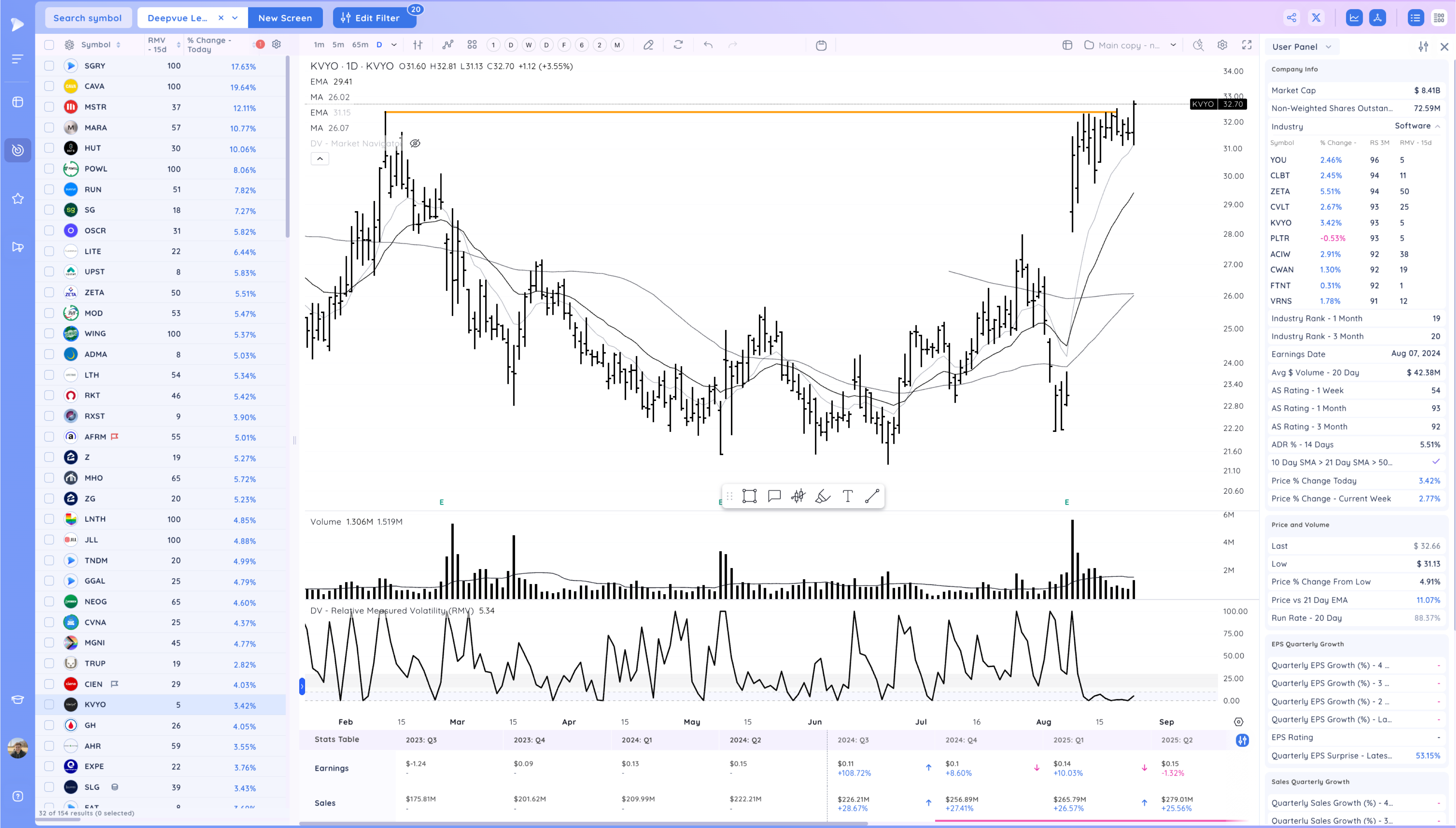This screenshot has height=828, width=1456.
Task: Click the New Screen button
Action: pyautogui.click(x=285, y=17)
